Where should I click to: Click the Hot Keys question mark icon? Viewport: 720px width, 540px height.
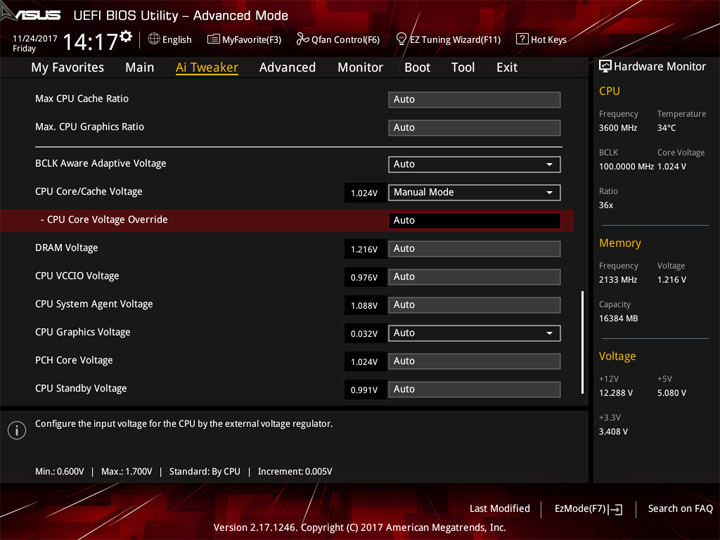[522, 39]
